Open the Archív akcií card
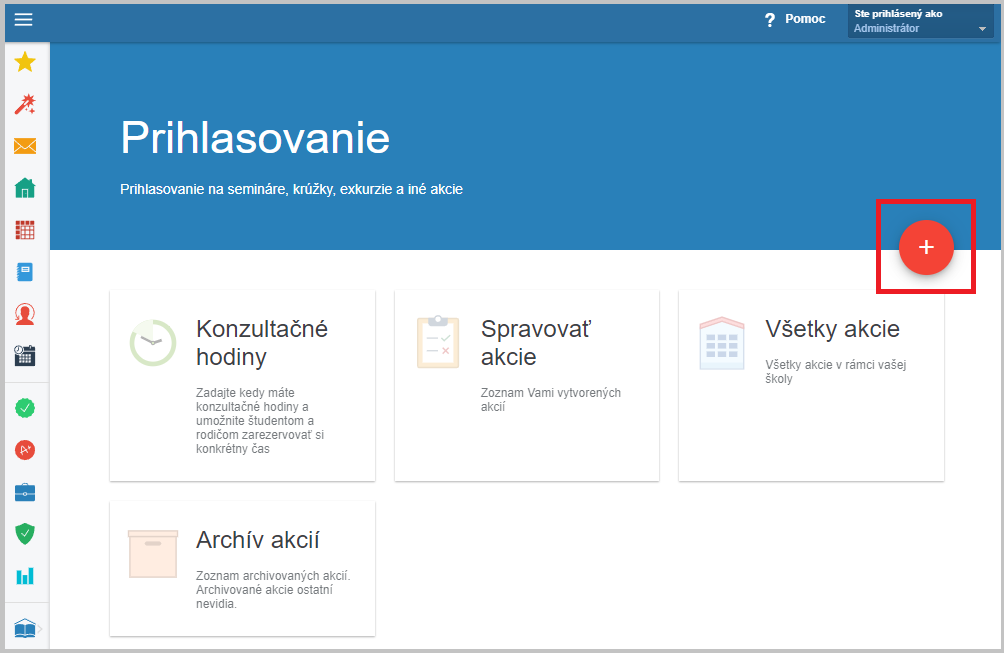1004x653 pixels. tap(243, 568)
